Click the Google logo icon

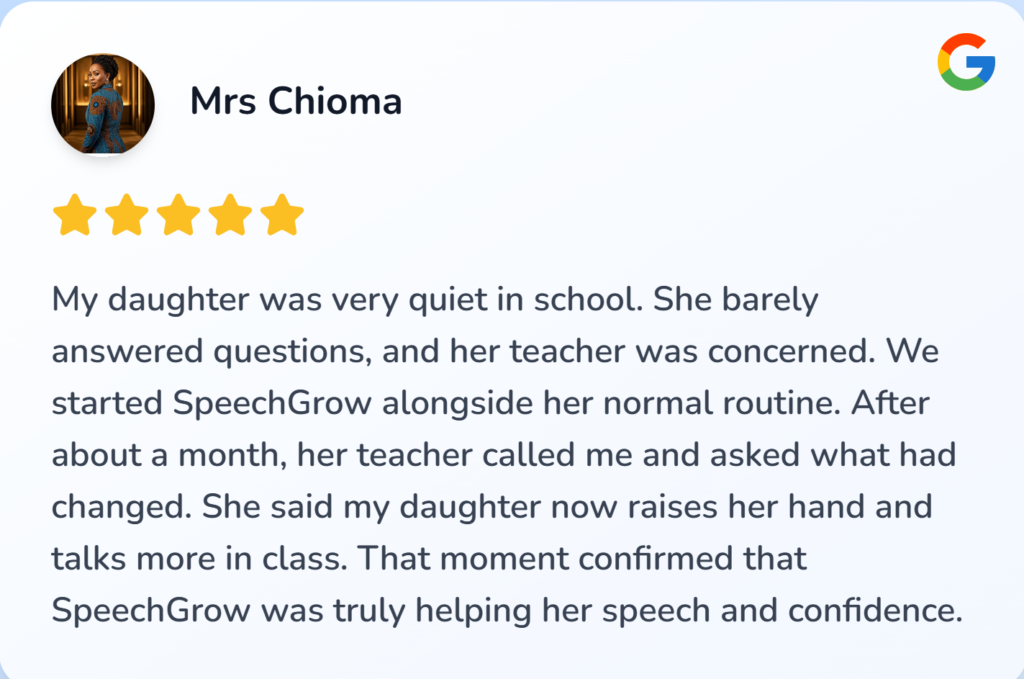click(966, 62)
